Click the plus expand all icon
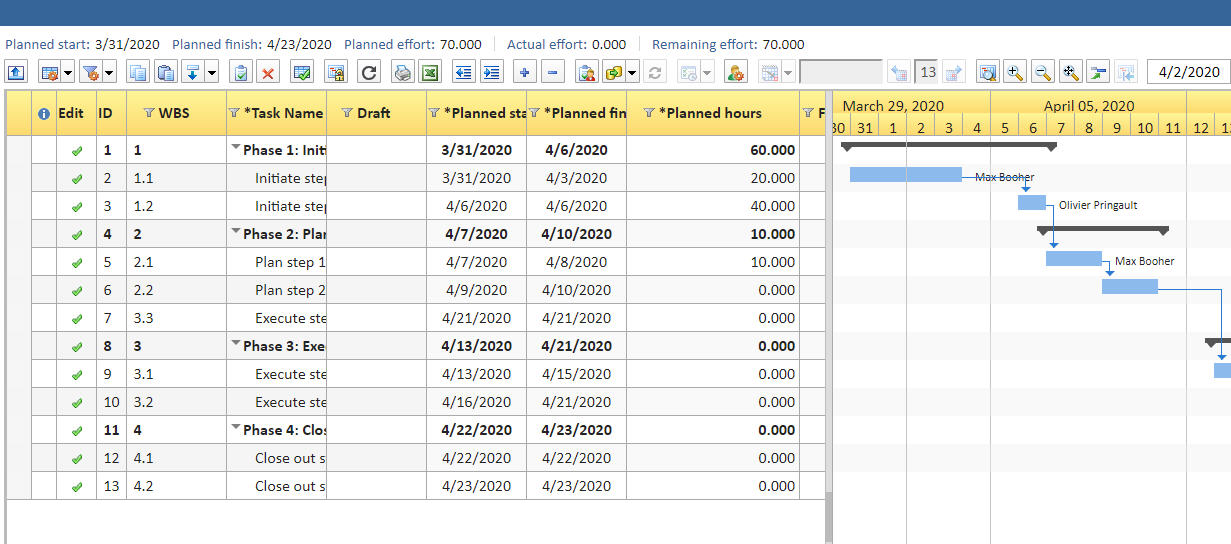The image size is (1231, 544). (525, 72)
